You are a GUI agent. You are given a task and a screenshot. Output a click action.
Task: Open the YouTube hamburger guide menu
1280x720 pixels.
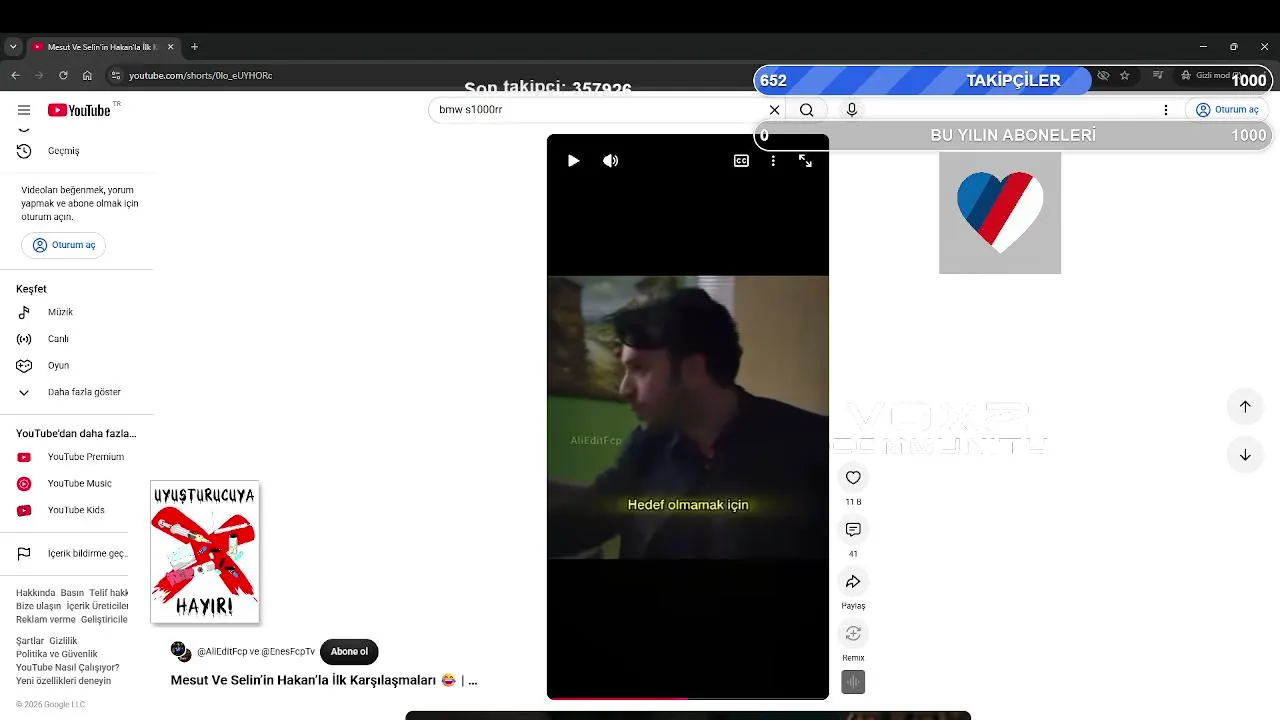[x=24, y=110]
